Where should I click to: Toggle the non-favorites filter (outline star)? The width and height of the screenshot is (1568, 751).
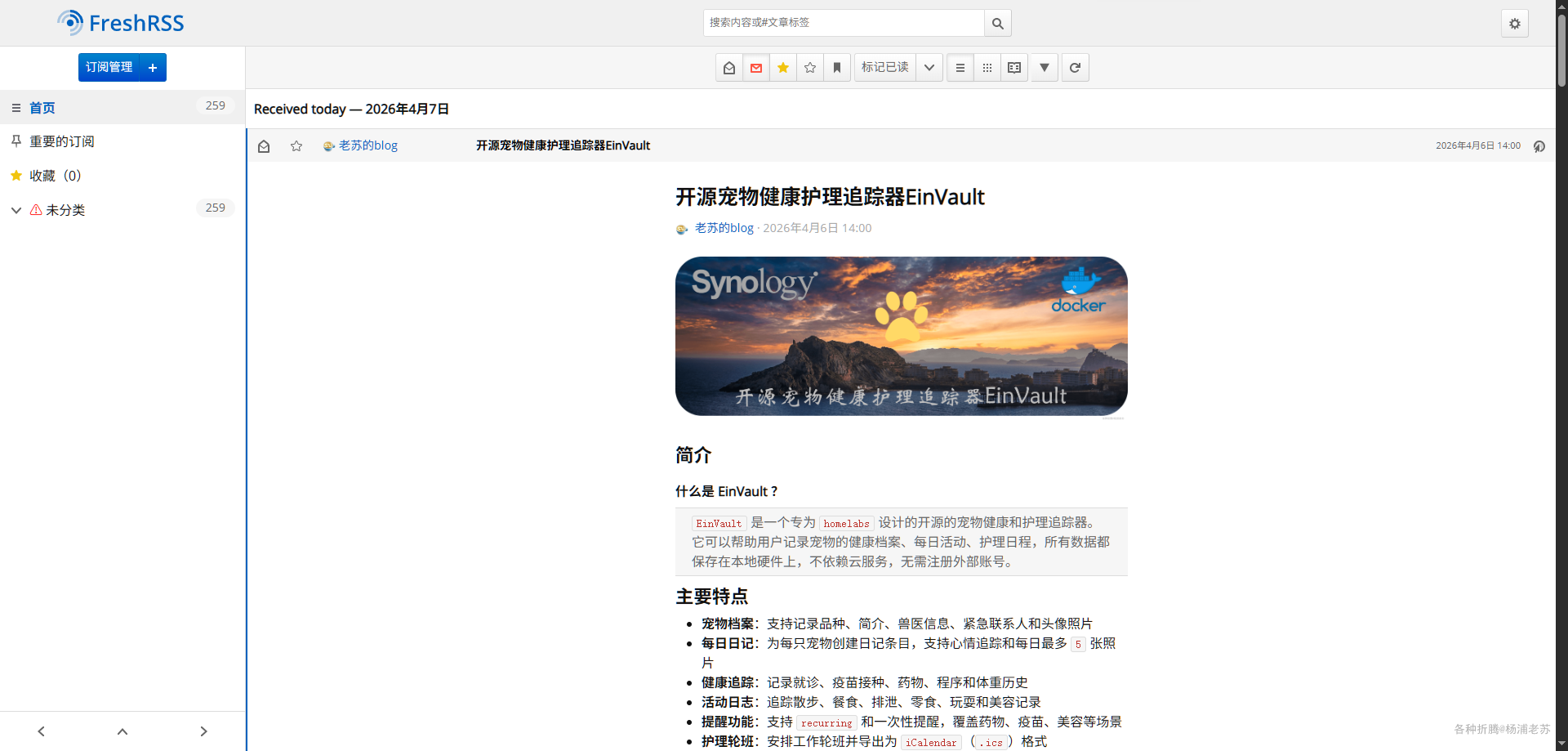point(810,68)
